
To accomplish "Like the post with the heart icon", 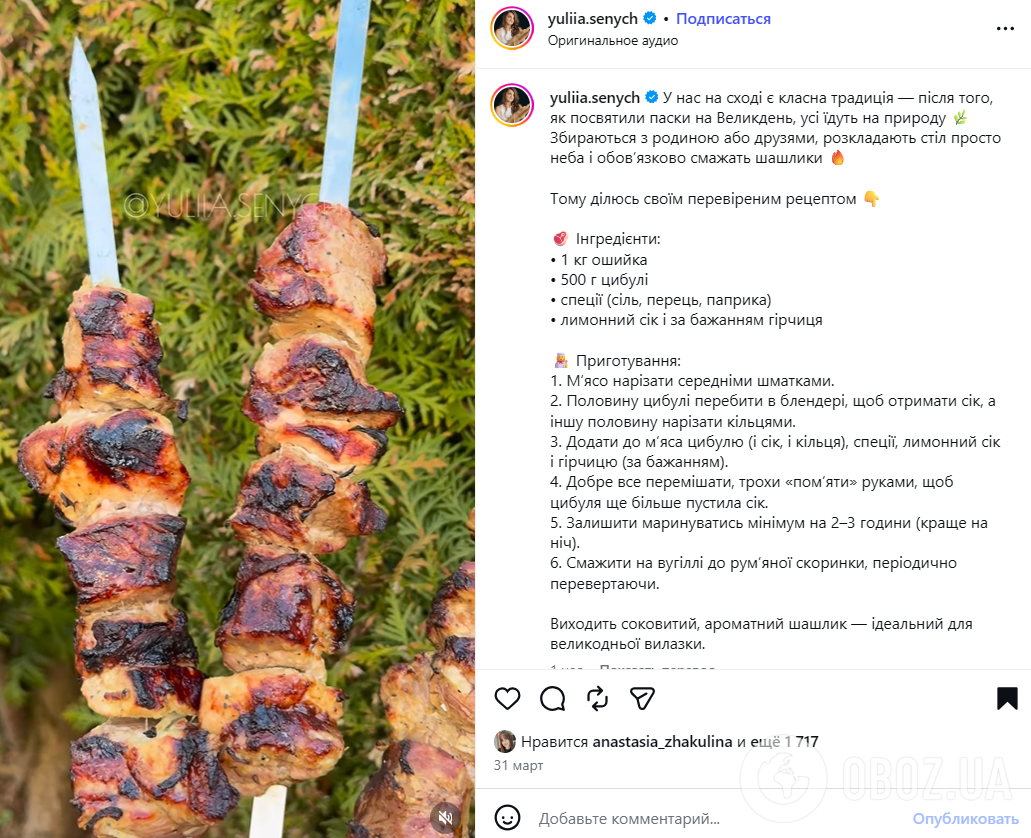I will click(x=508, y=698).
